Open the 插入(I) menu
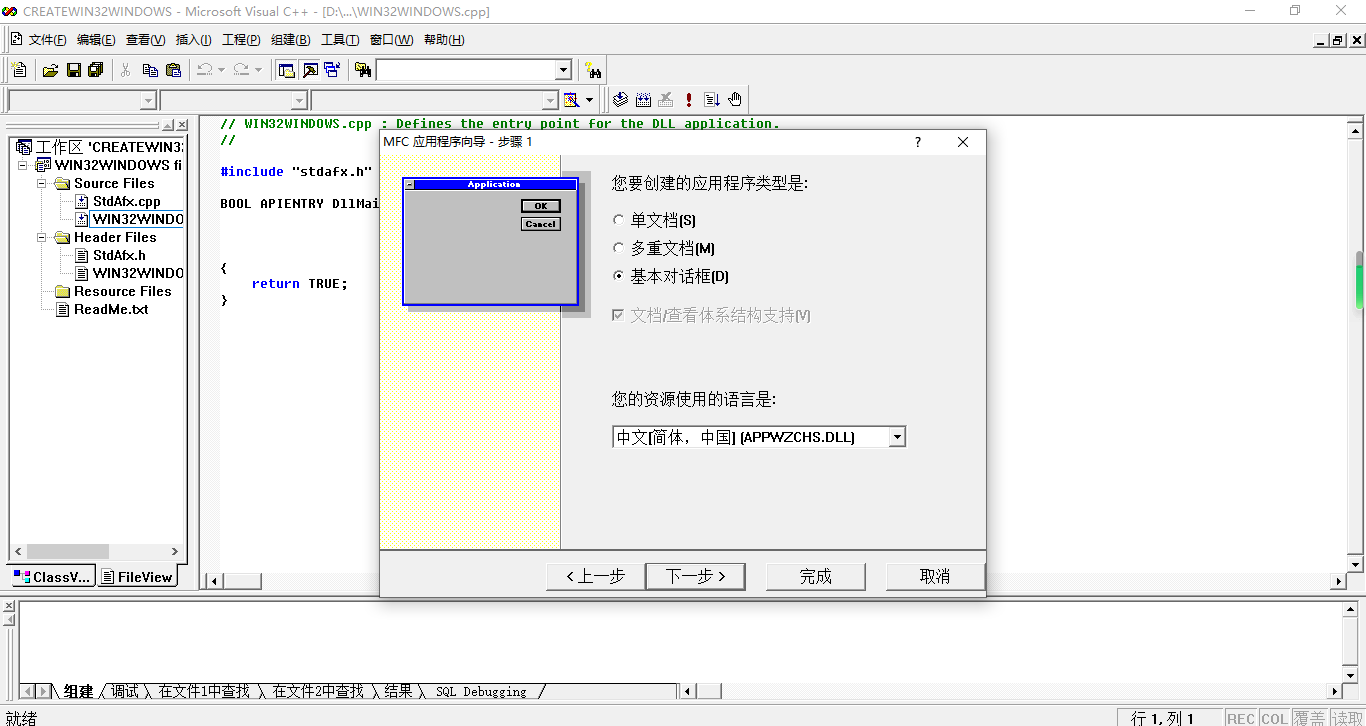Image resolution: width=1366 pixels, height=726 pixels. tap(193, 40)
